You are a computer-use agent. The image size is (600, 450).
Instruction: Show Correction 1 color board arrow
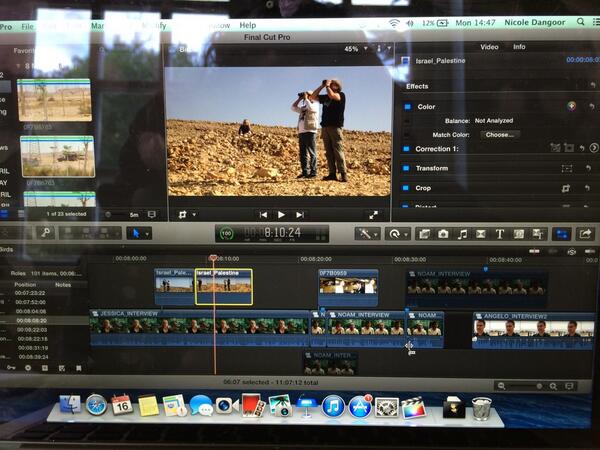tap(593, 148)
